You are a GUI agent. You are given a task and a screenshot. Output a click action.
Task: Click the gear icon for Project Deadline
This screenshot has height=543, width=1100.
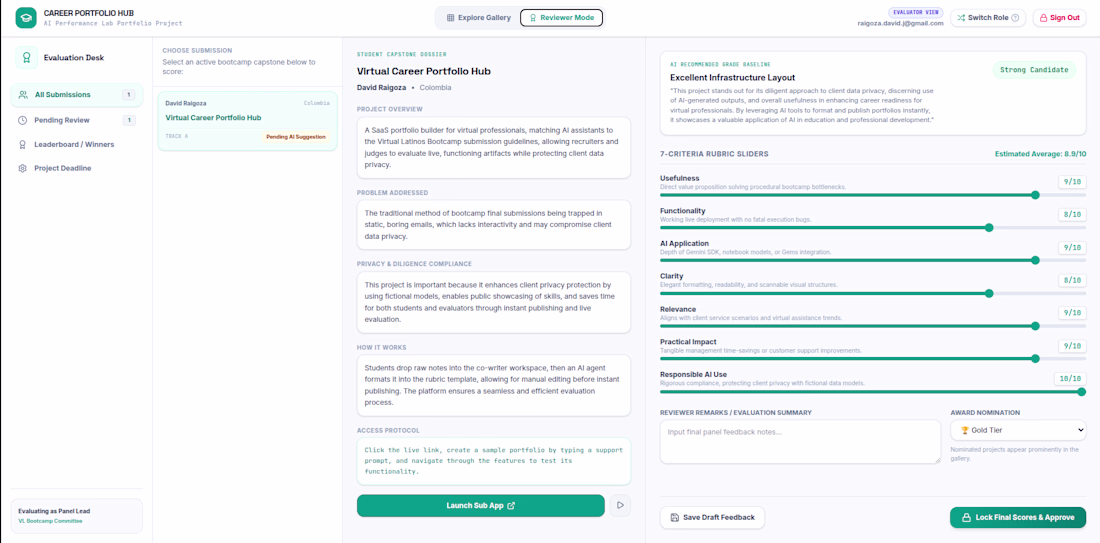23,168
